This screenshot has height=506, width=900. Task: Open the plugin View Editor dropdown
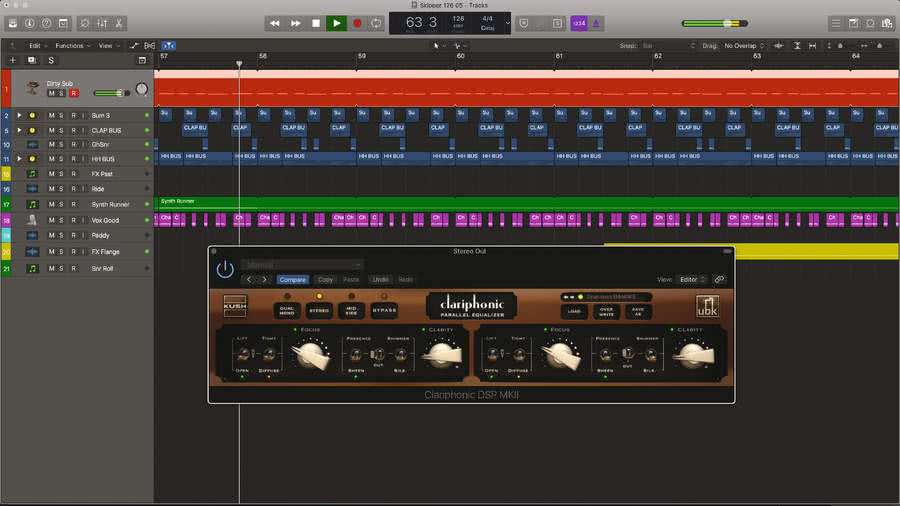click(692, 279)
